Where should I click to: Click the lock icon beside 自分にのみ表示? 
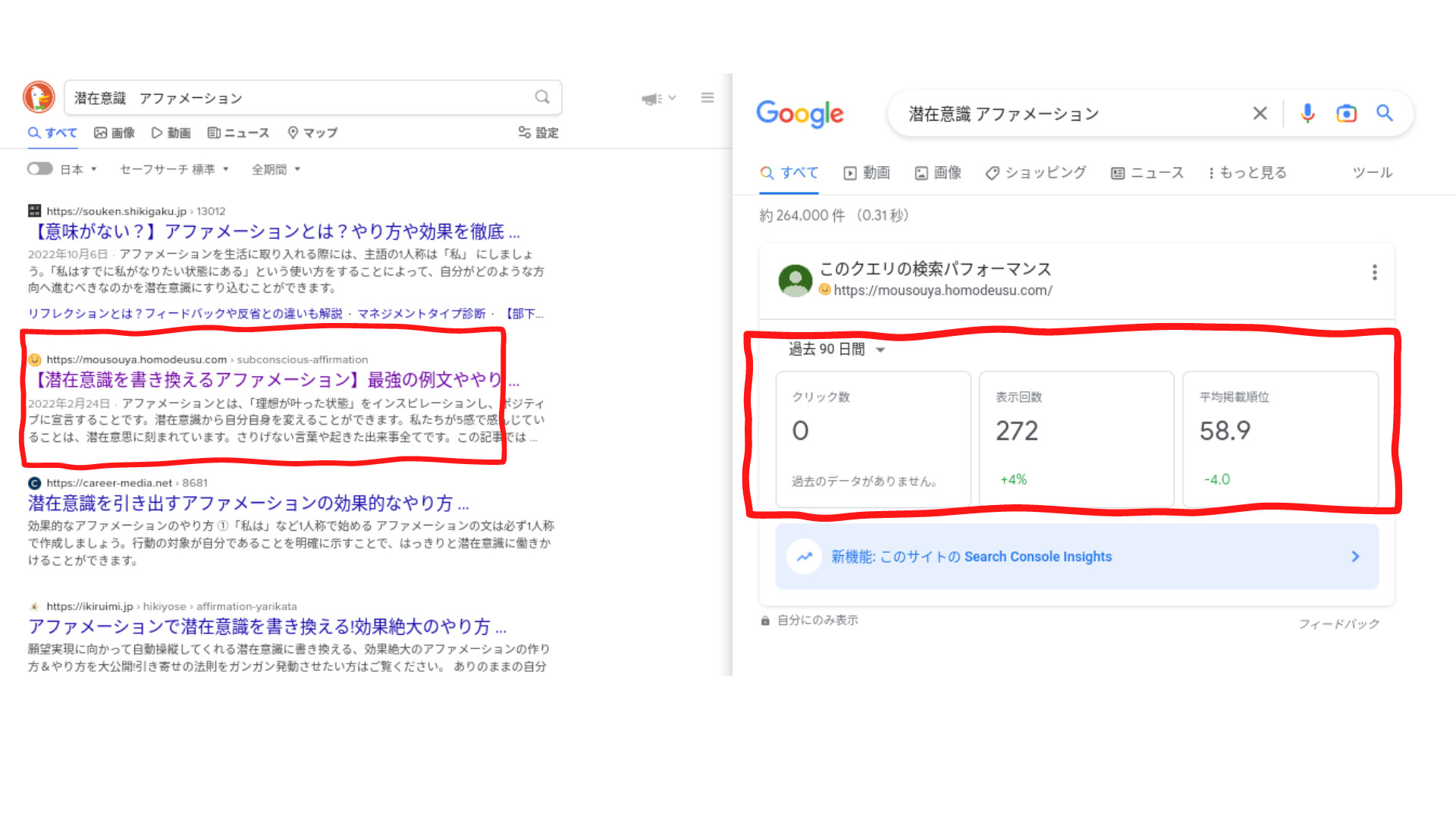point(765,620)
